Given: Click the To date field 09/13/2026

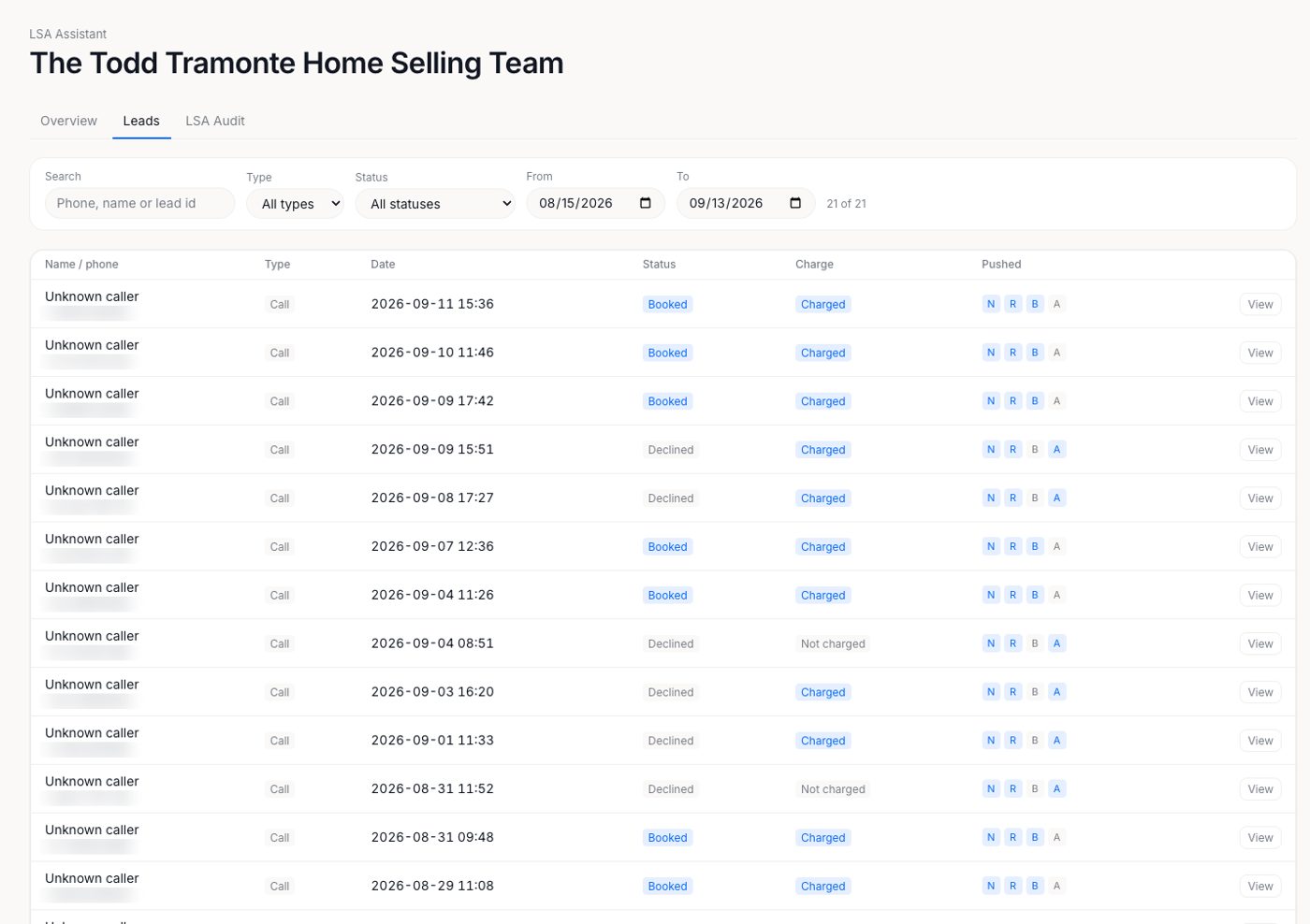Looking at the screenshot, I should (745, 203).
